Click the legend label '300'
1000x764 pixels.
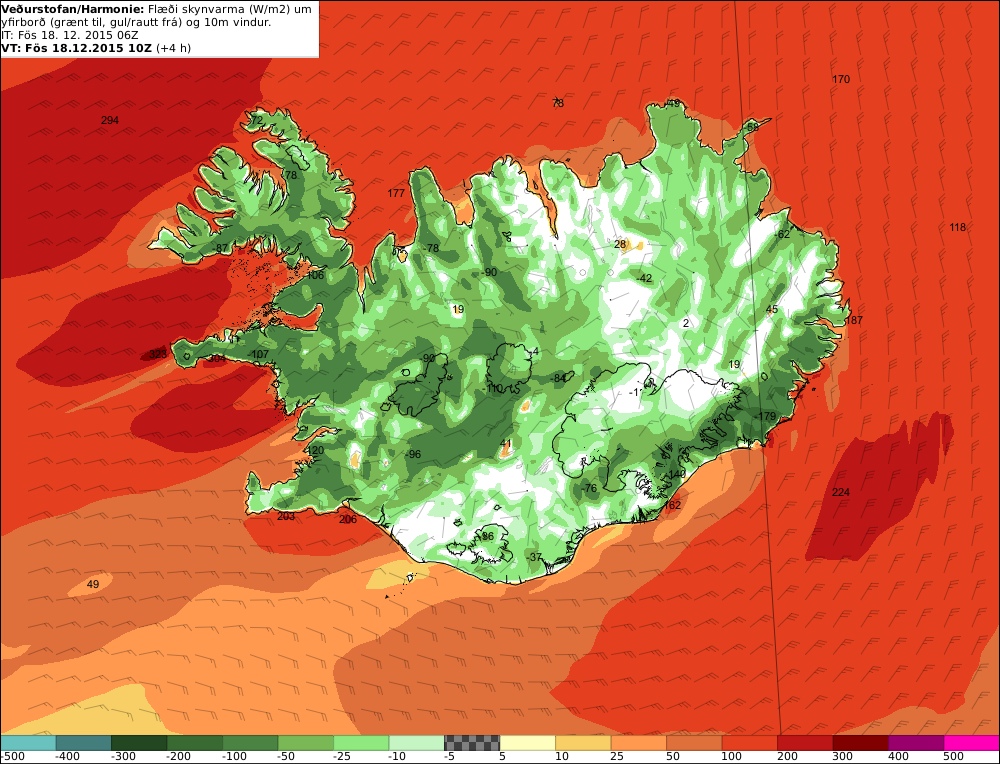click(842, 757)
